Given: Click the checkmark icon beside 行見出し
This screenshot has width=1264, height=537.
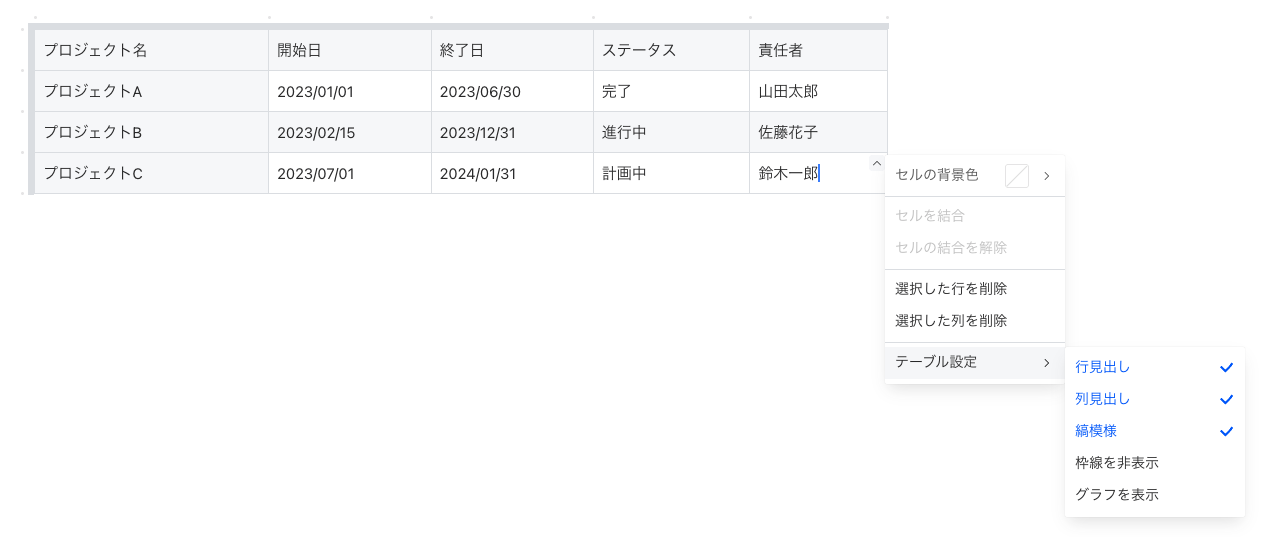Looking at the screenshot, I should 1226,367.
